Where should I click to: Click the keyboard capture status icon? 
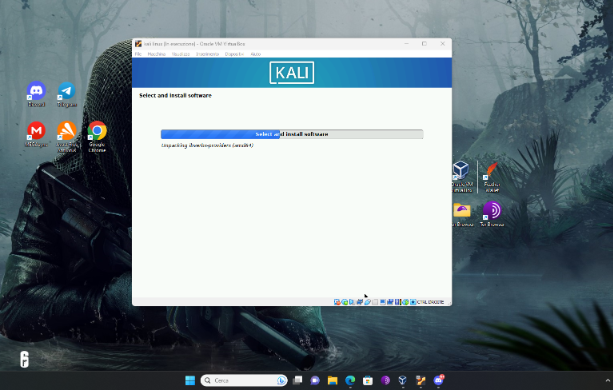point(413,302)
